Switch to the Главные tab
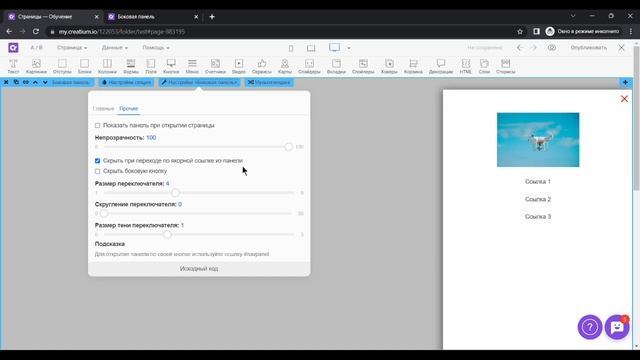640x360 pixels. (x=103, y=109)
